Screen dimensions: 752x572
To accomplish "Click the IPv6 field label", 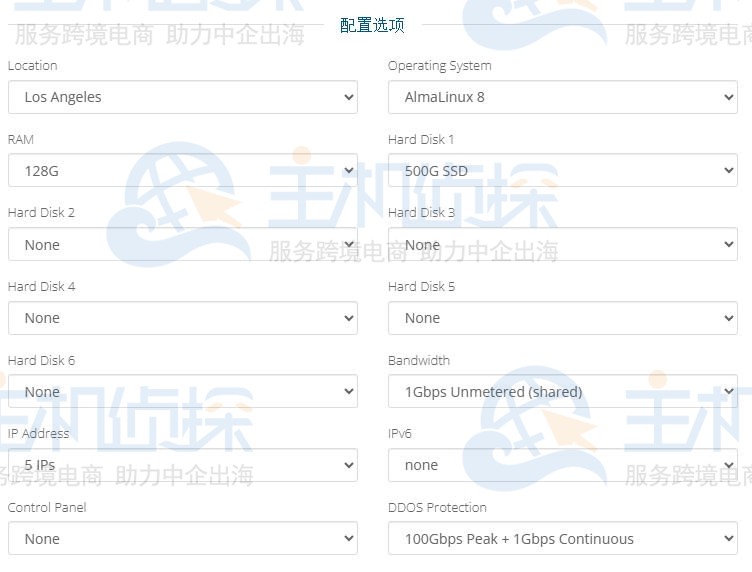I will tap(400, 434).
